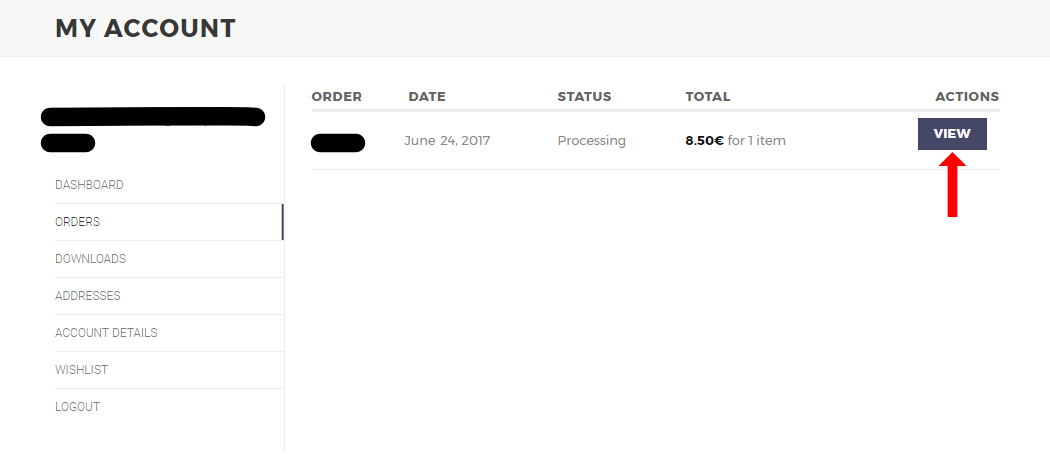Click the Logout link

[x=77, y=407]
